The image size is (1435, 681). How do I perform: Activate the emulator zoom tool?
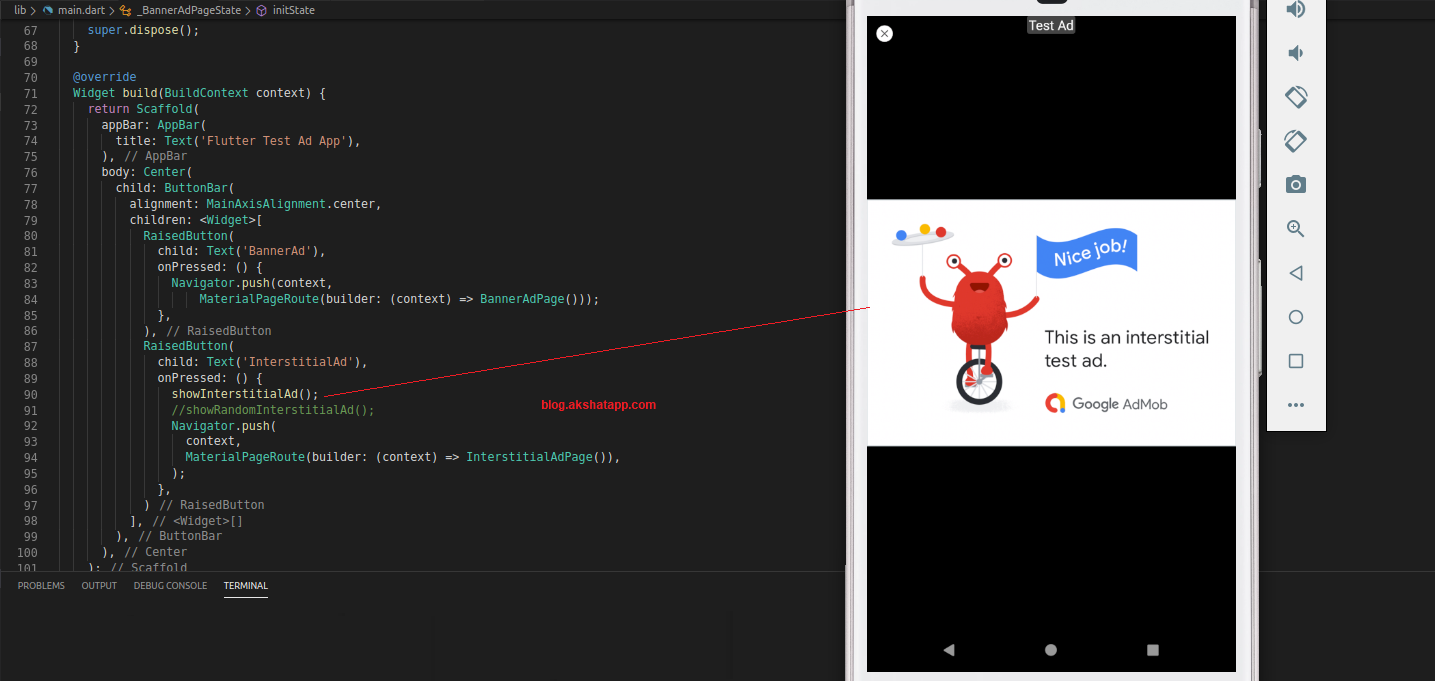(x=1296, y=229)
